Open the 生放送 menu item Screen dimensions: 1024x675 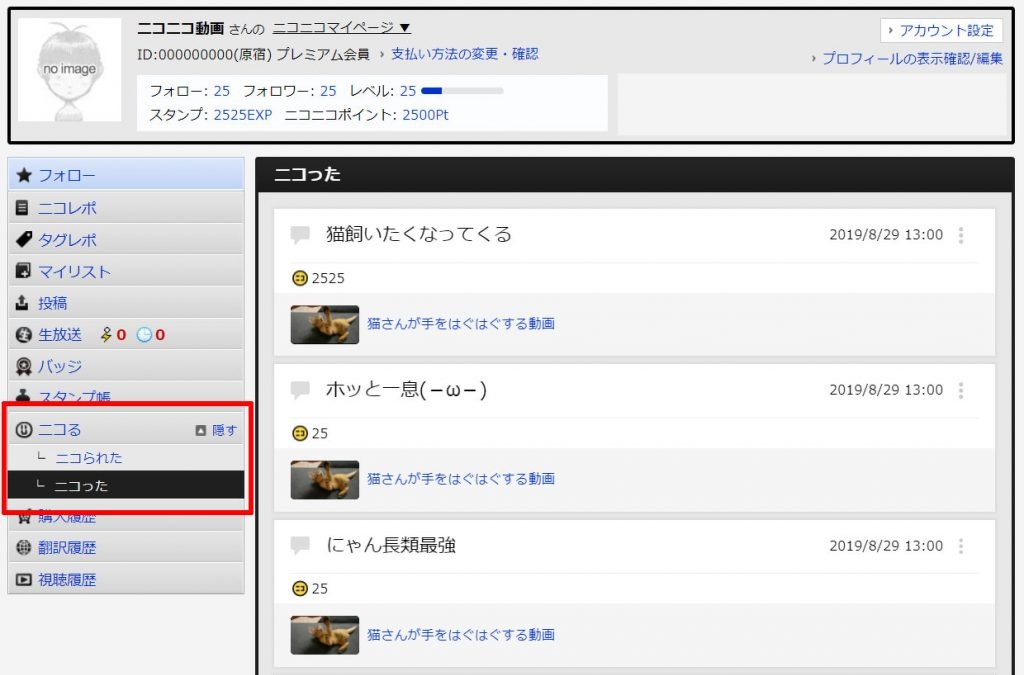click(59, 335)
